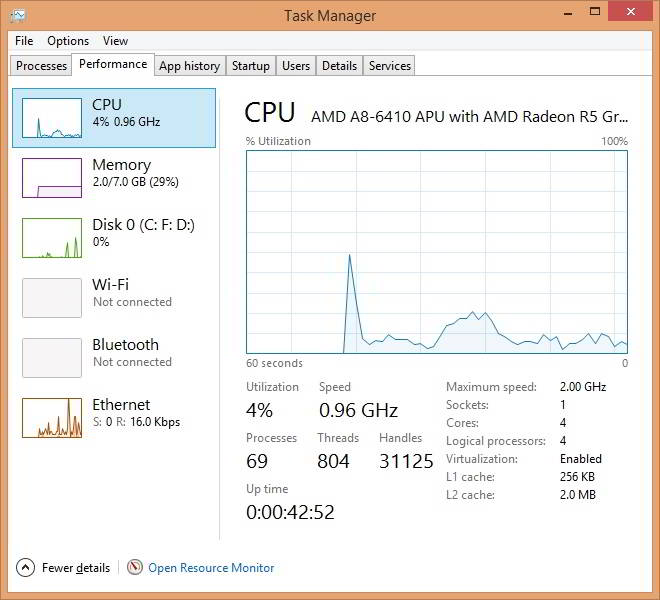Select the Memory usage graph thumbnail
Image resolution: width=660 pixels, height=600 pixels.
52,178
